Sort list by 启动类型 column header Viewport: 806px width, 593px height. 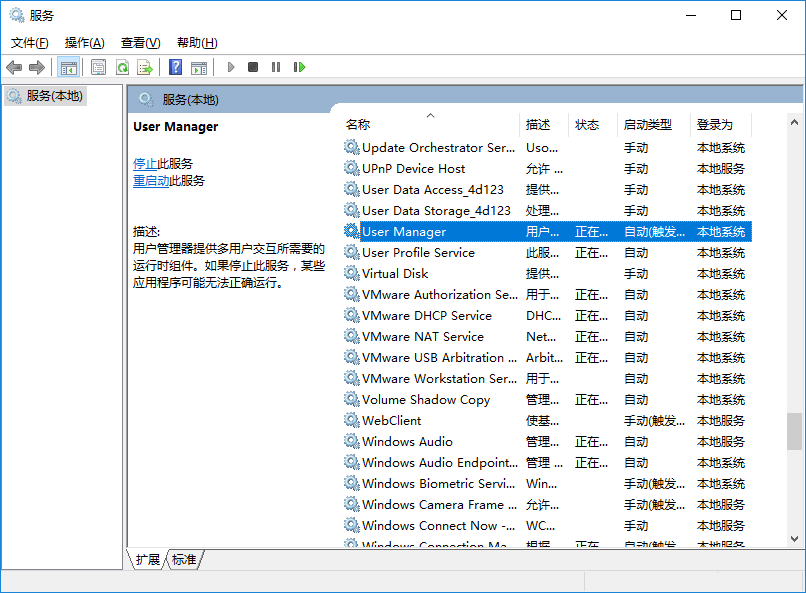click(x=648, y=125)
